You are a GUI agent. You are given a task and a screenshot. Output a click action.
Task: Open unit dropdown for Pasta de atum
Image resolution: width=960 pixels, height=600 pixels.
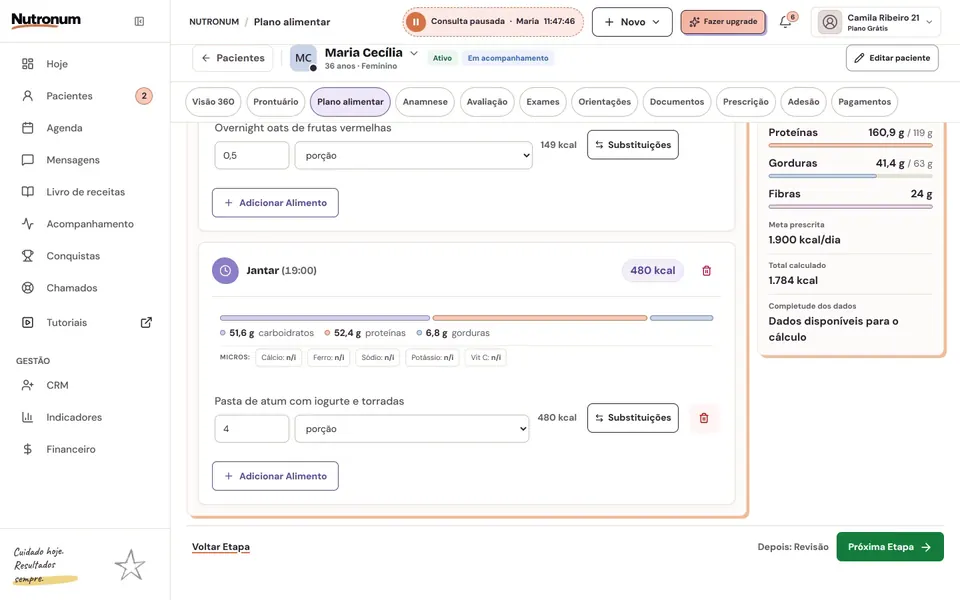[411, 429]
